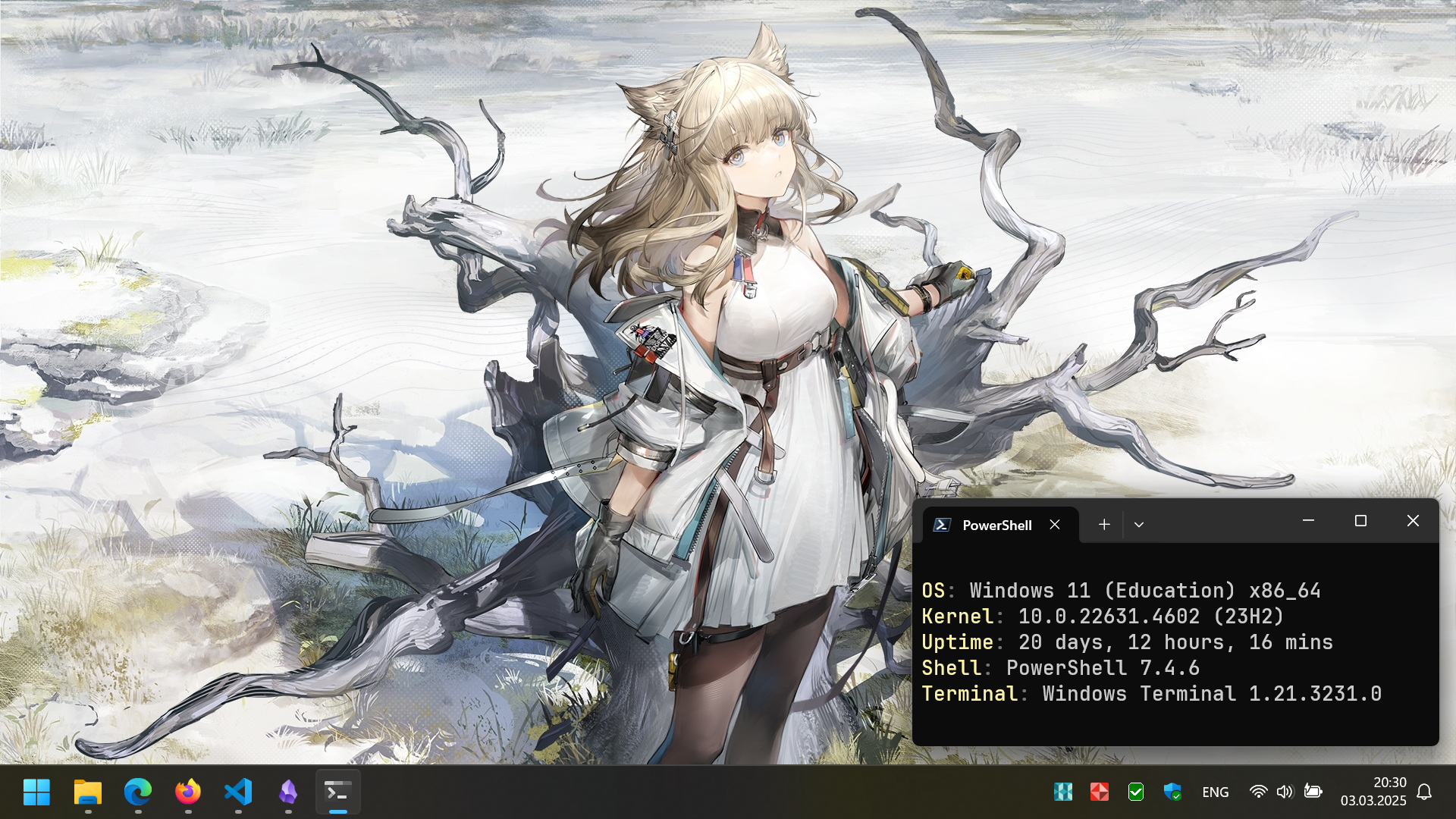Open the volume speaker control
Viewport: 1456px width, 819px height.
point(1284,792)
